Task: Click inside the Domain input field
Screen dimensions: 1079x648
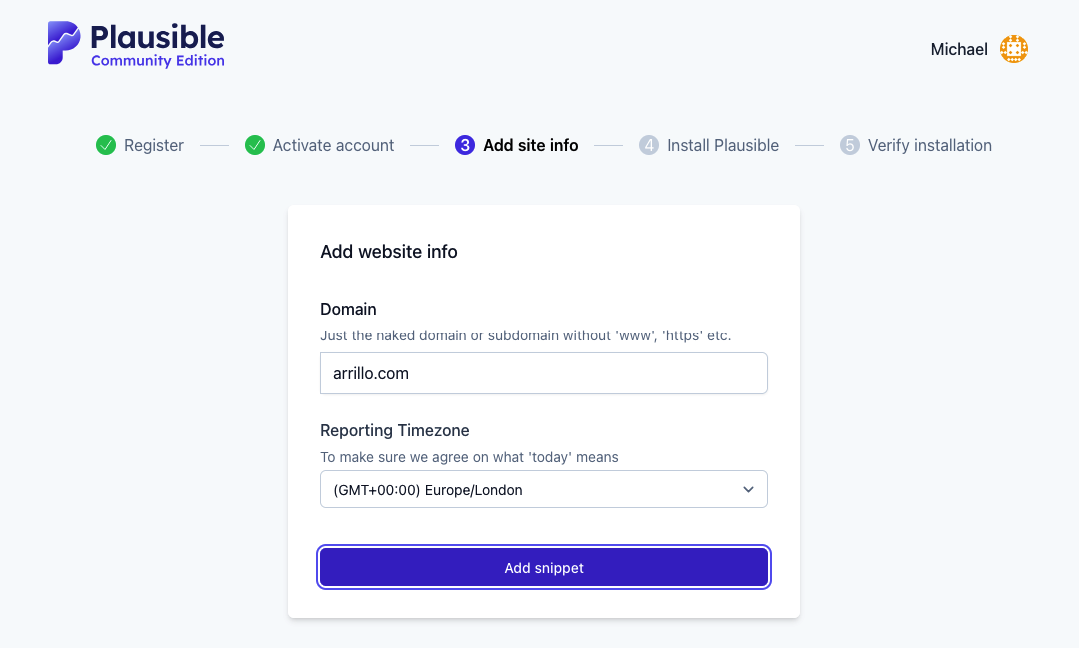Action: 543,372
